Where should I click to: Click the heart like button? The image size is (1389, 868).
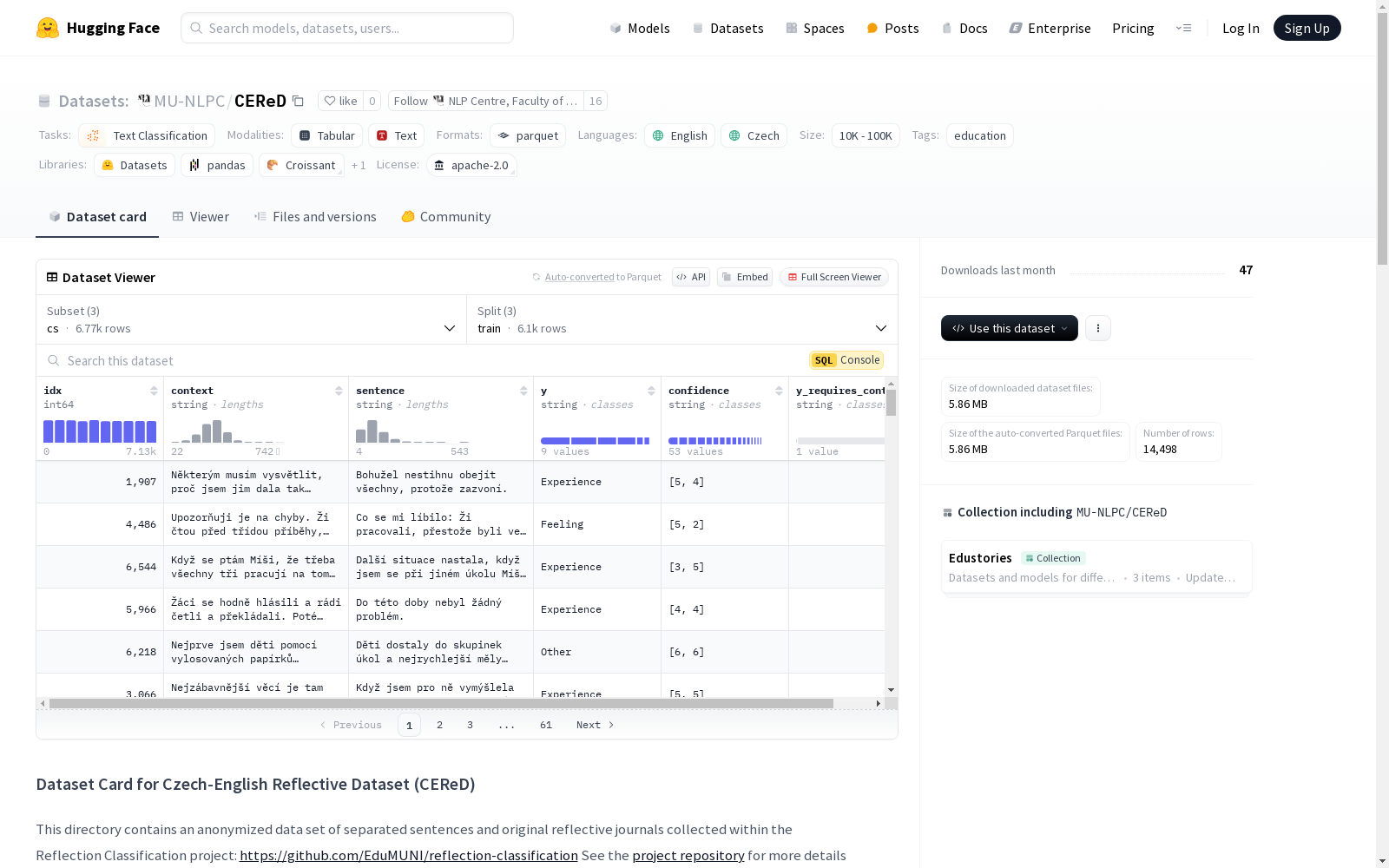pos(340,101)
